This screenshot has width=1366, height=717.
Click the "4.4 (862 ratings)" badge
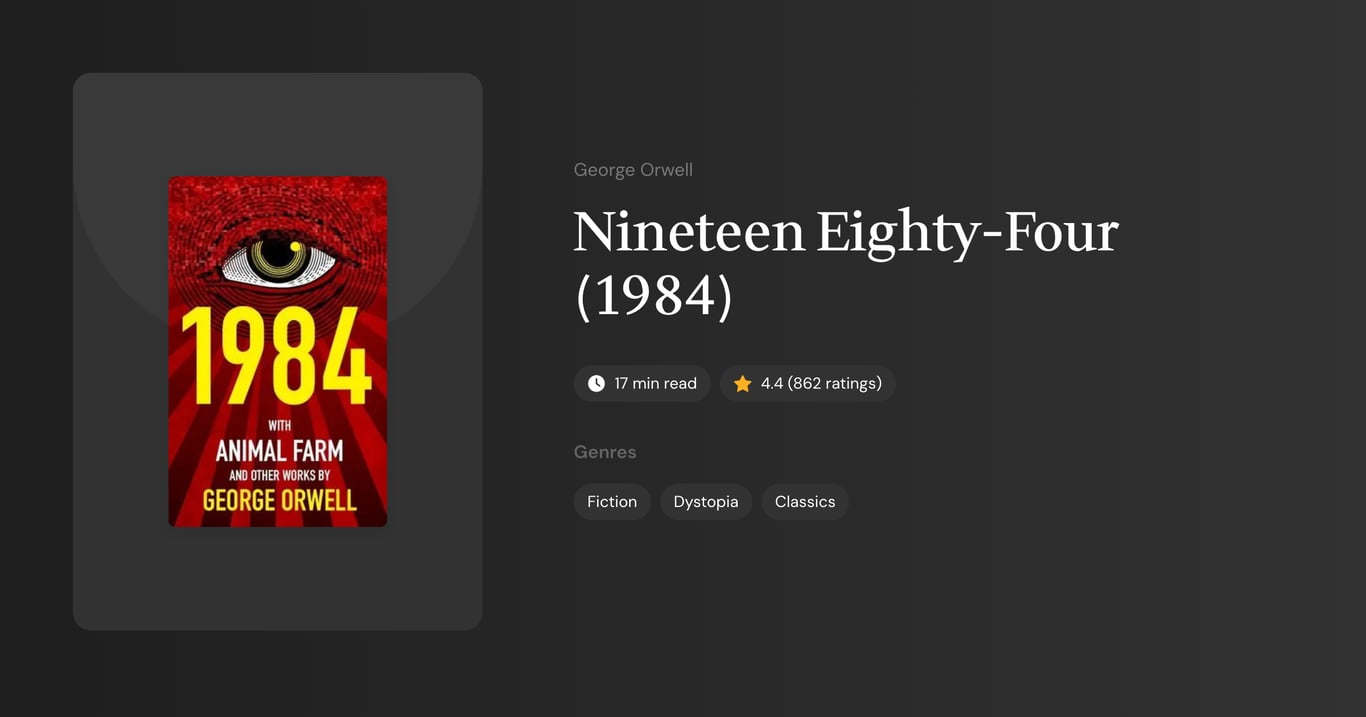[x=808, y=383]
